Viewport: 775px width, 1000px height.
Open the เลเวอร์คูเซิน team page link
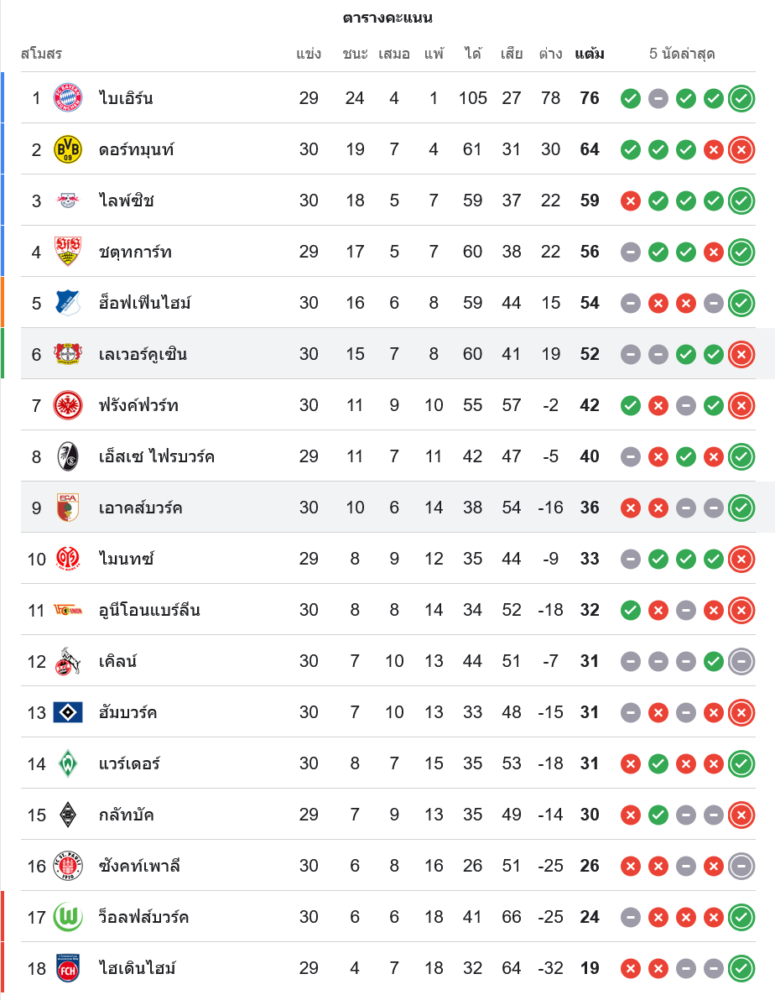[143, 354]
